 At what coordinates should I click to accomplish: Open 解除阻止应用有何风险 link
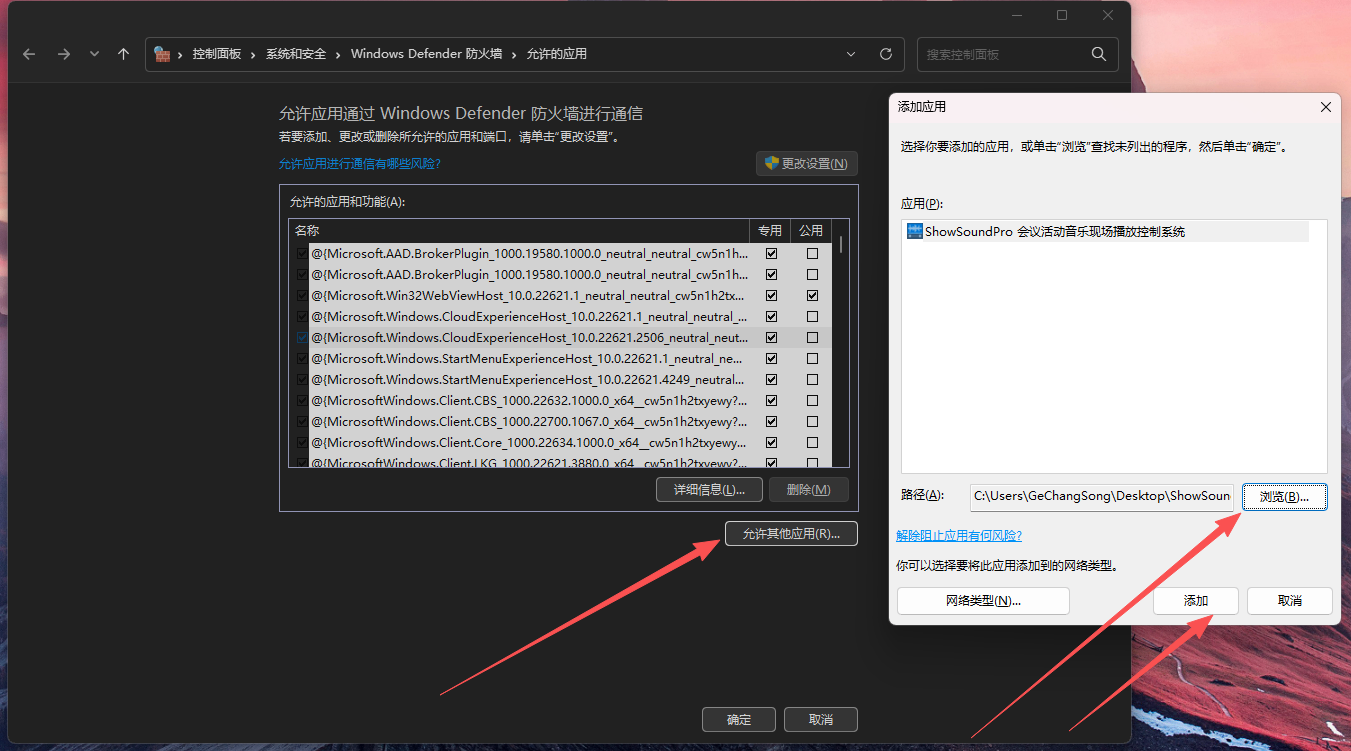[x=959, y=536]
